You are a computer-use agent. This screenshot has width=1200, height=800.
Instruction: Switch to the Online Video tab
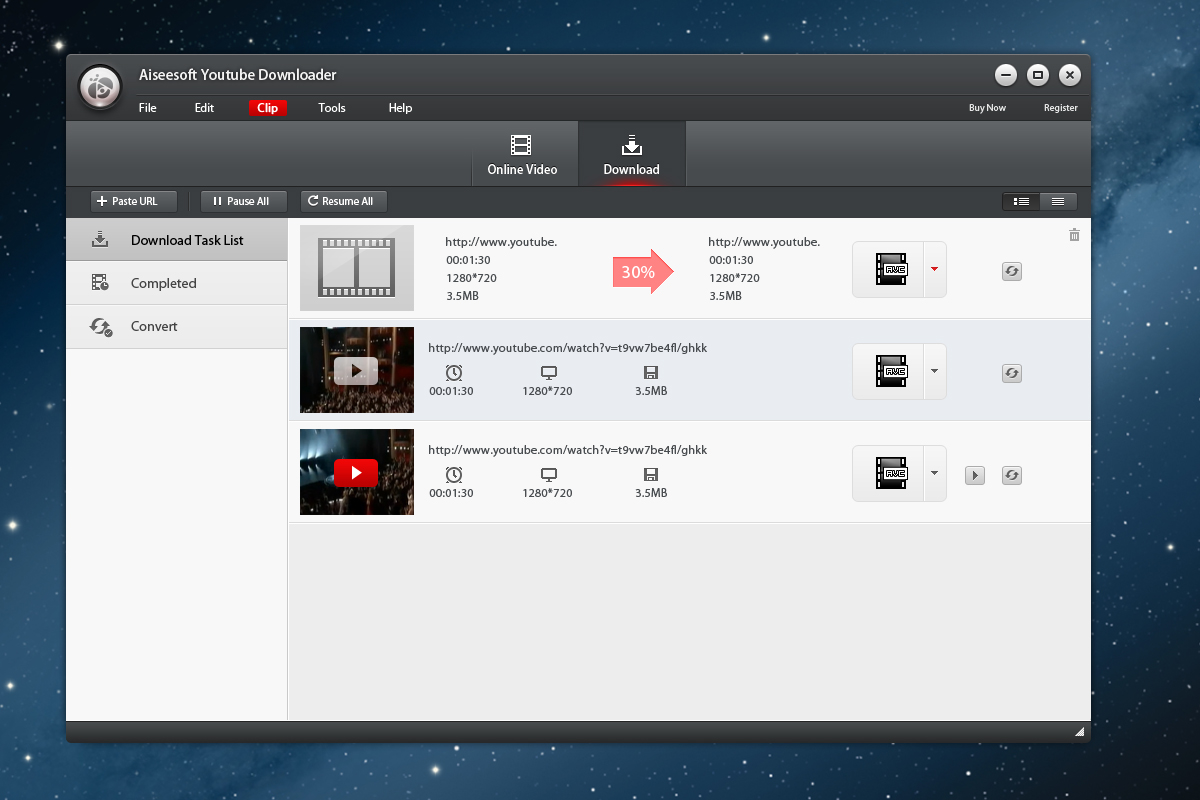coord(523,154)
